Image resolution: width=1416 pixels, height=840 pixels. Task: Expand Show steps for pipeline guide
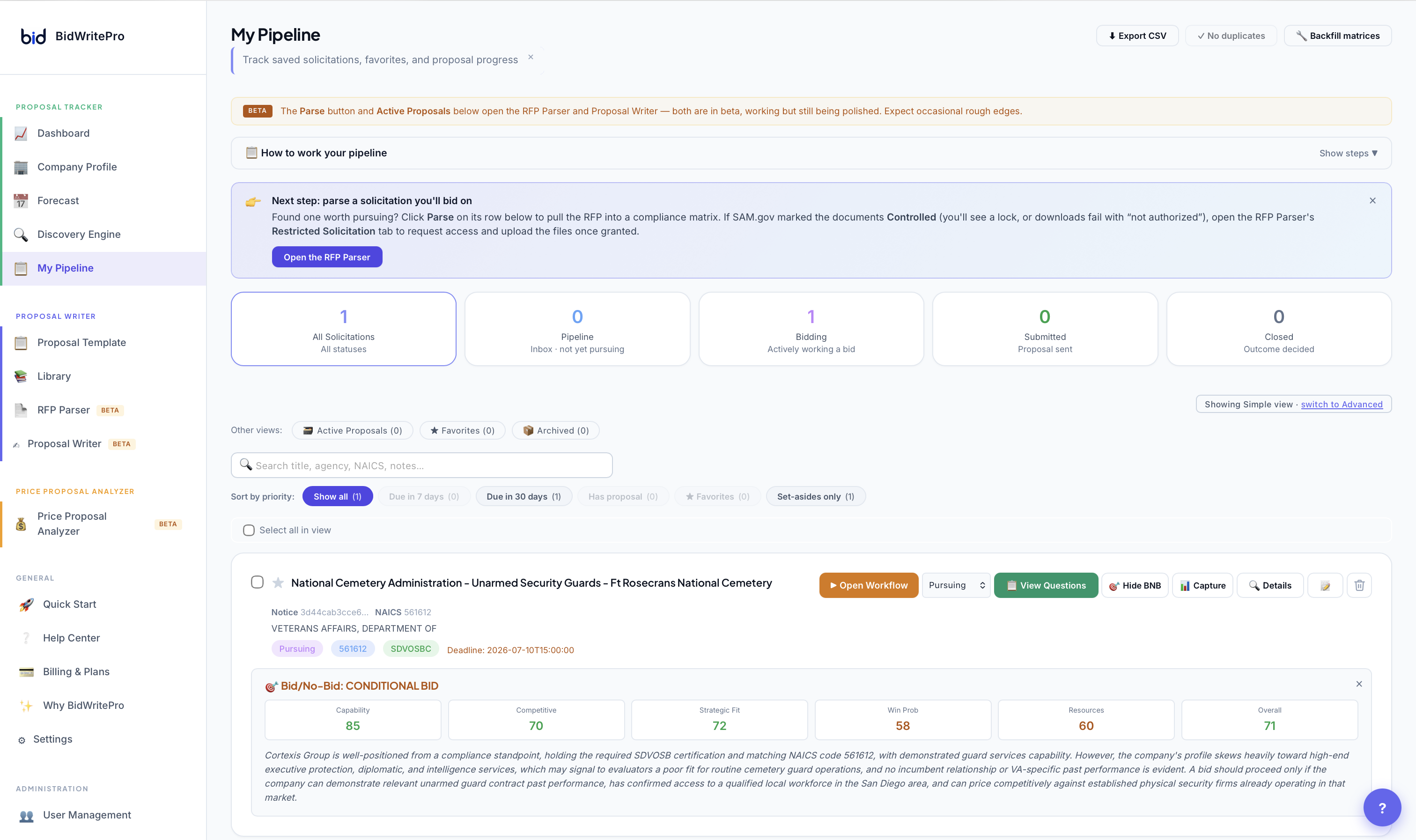click(x=1348, y=154)
